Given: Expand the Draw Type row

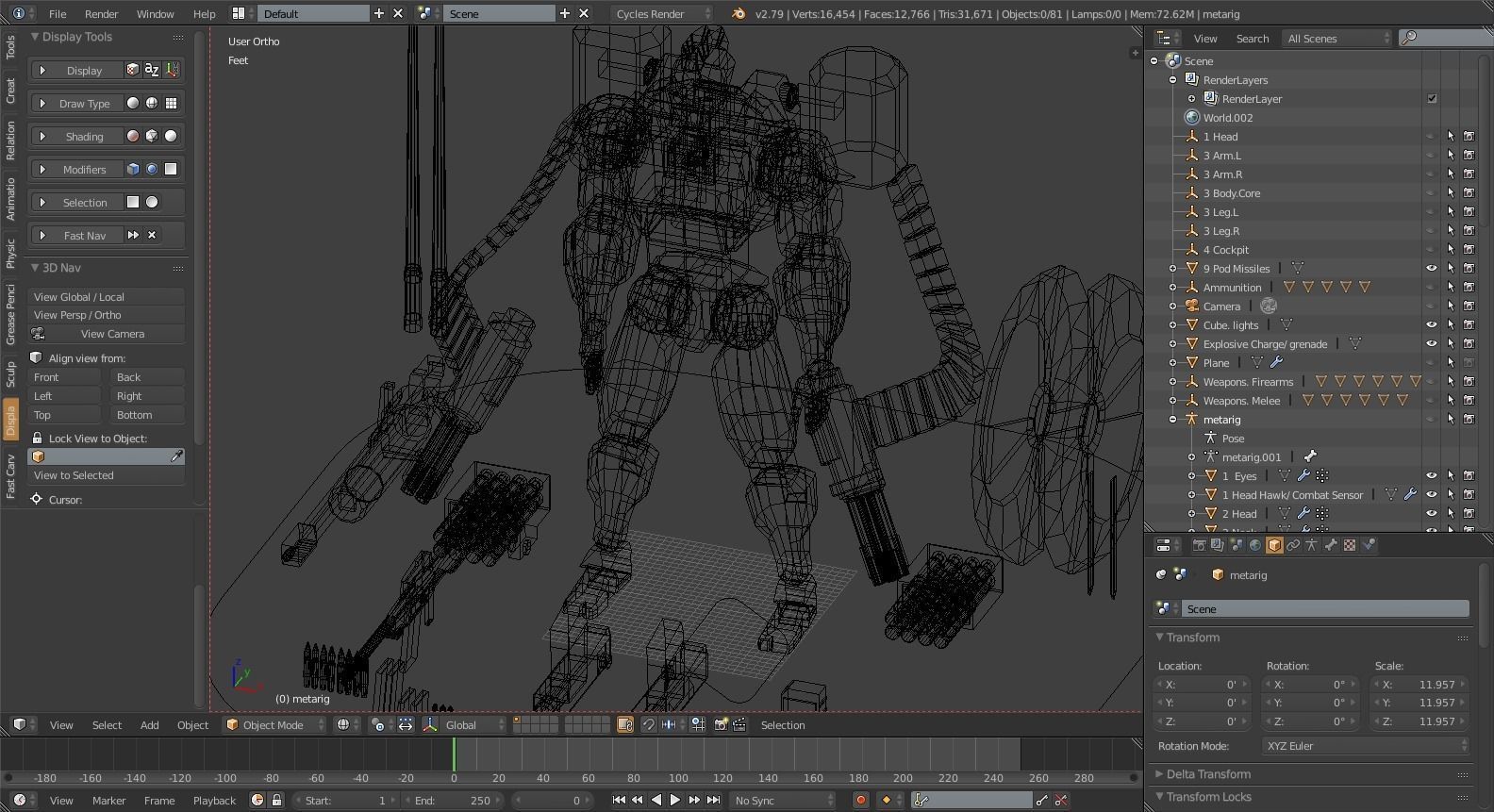Looking at the screenshot, I should (42, 103).
